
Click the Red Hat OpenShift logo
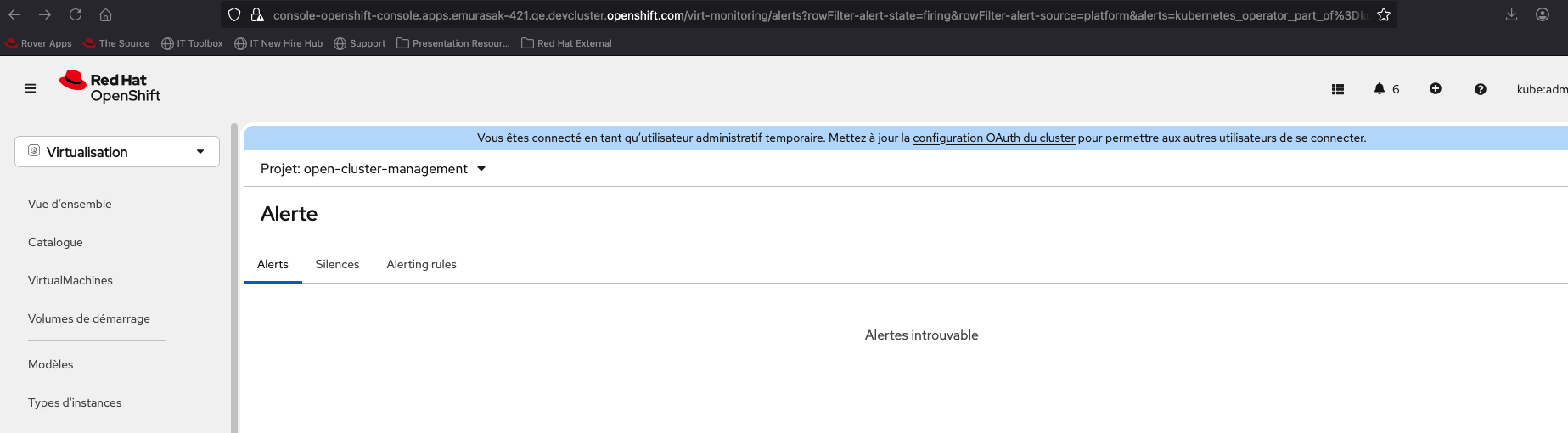(110, 87)
